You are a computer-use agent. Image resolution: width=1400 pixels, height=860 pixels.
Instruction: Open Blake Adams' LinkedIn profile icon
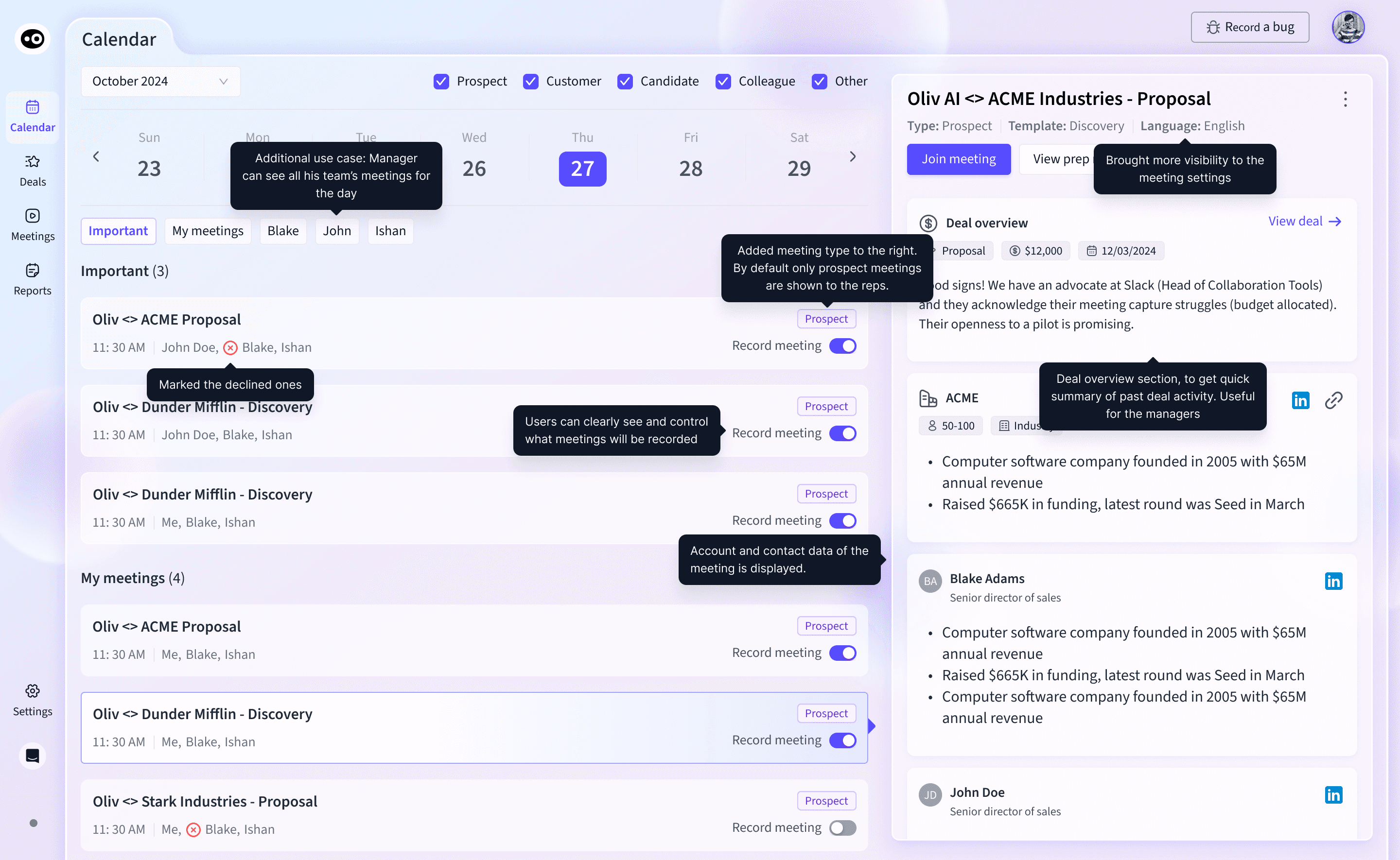point(1333,581)
